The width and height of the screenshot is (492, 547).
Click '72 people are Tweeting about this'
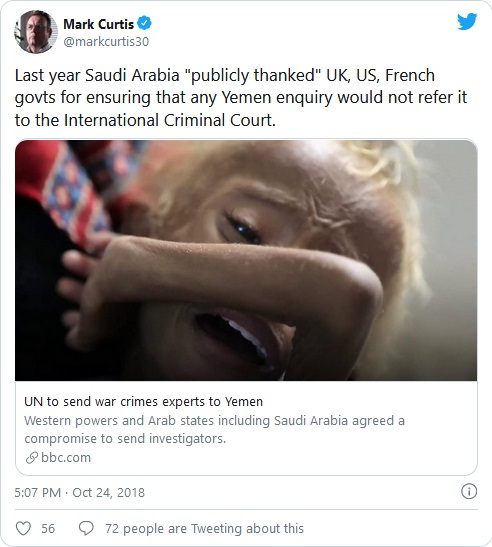[x=204, y=529]
